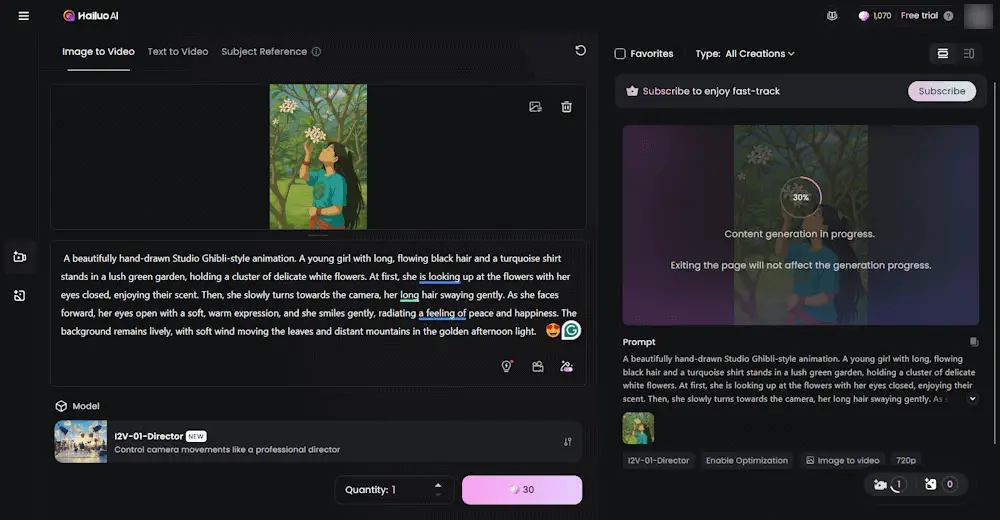Expand the full prompt text chevron

(972, 399)
